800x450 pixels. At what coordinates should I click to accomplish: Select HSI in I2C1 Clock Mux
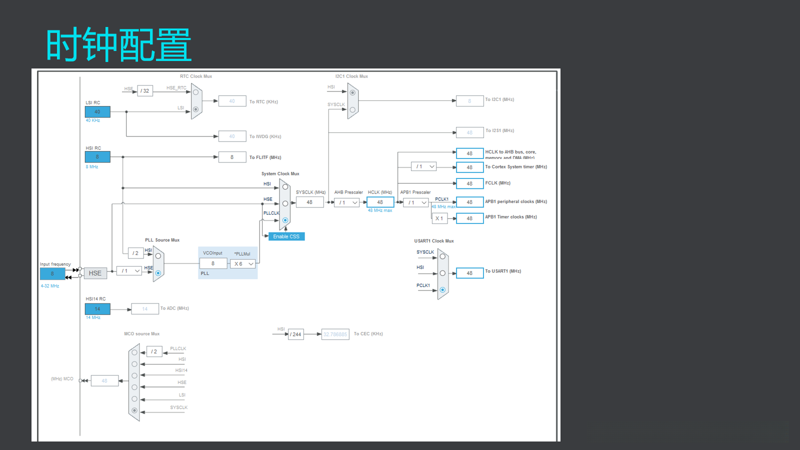click(352, 93)
